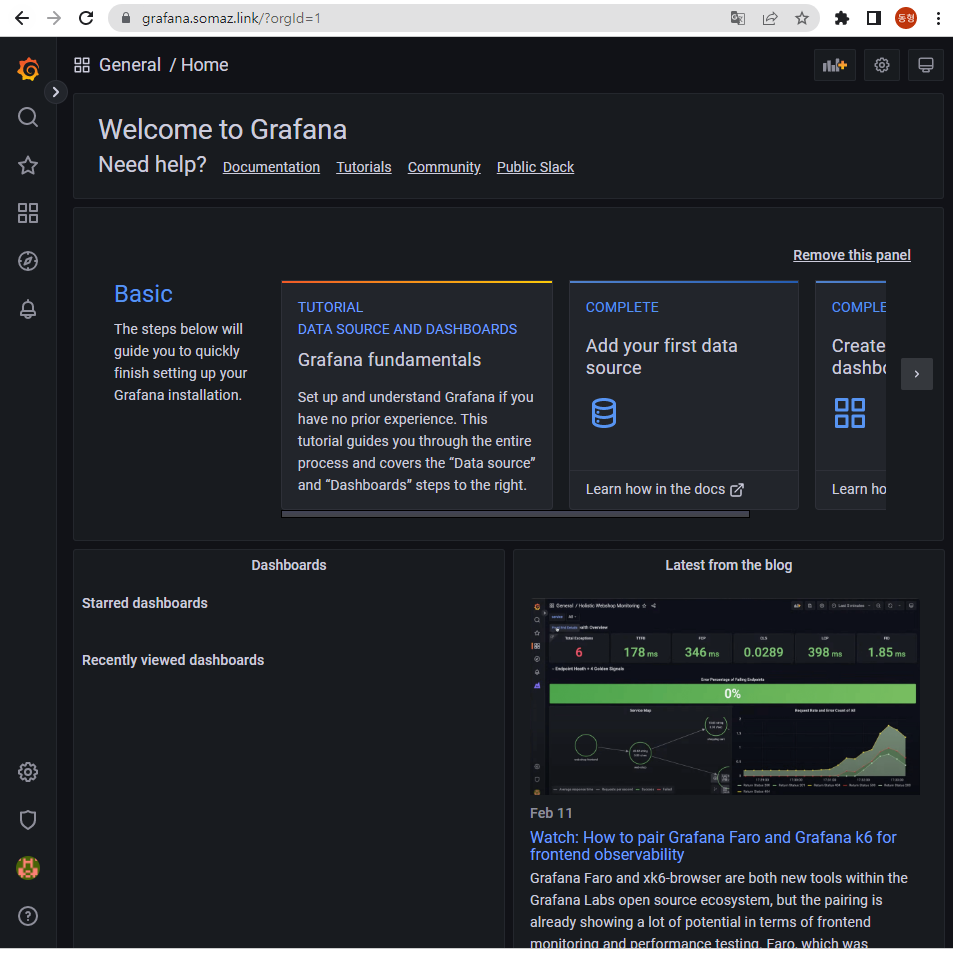The height and width of the screenshot is (955, 953).
Task: Click the browser back arrow
Action: click(x=22, y=18)
